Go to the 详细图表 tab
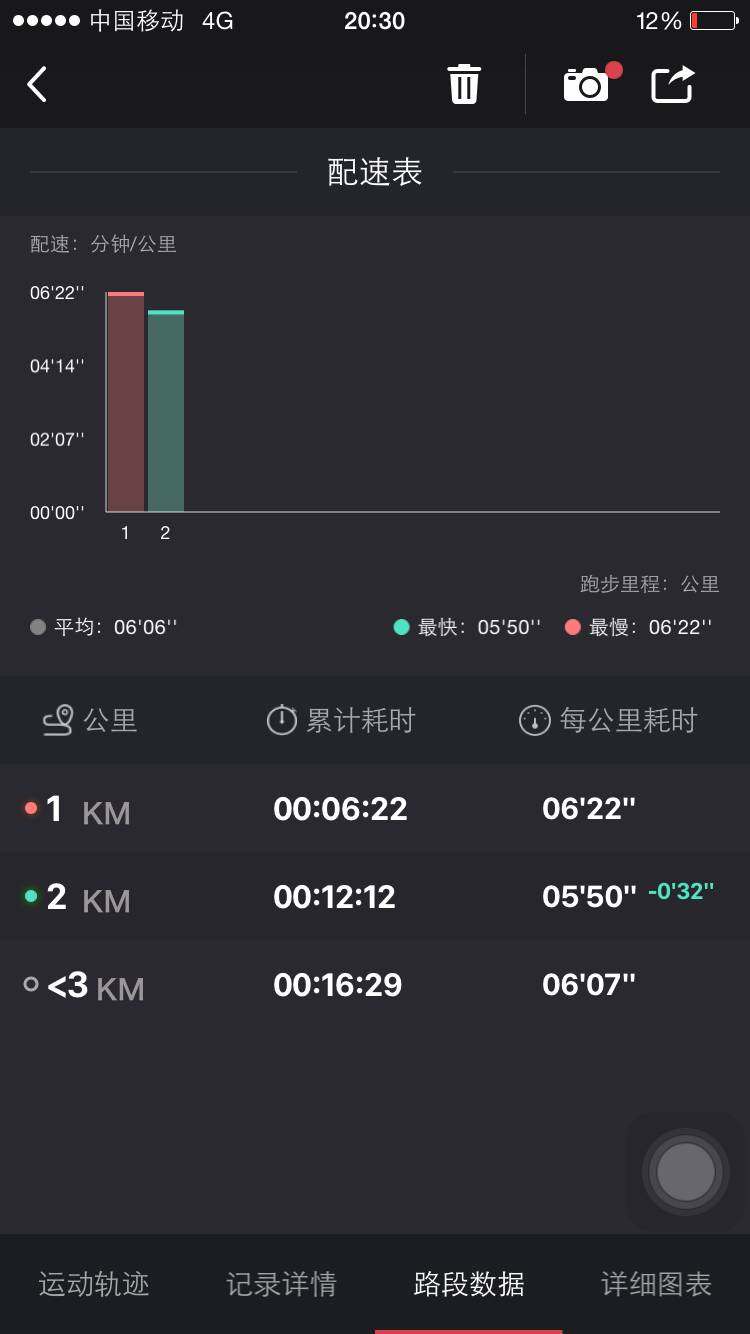750x1334 pixels. 656,1284
